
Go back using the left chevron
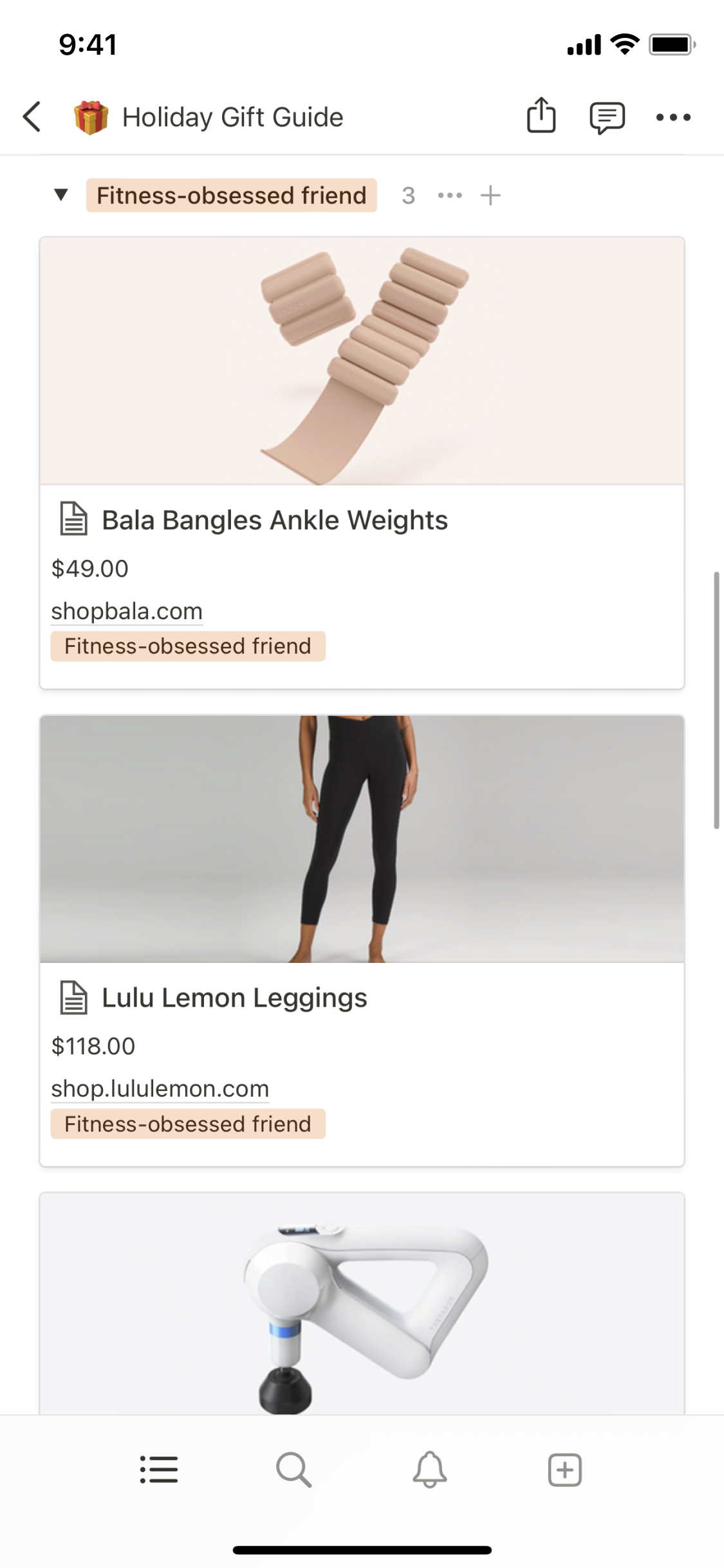[32, 117]
